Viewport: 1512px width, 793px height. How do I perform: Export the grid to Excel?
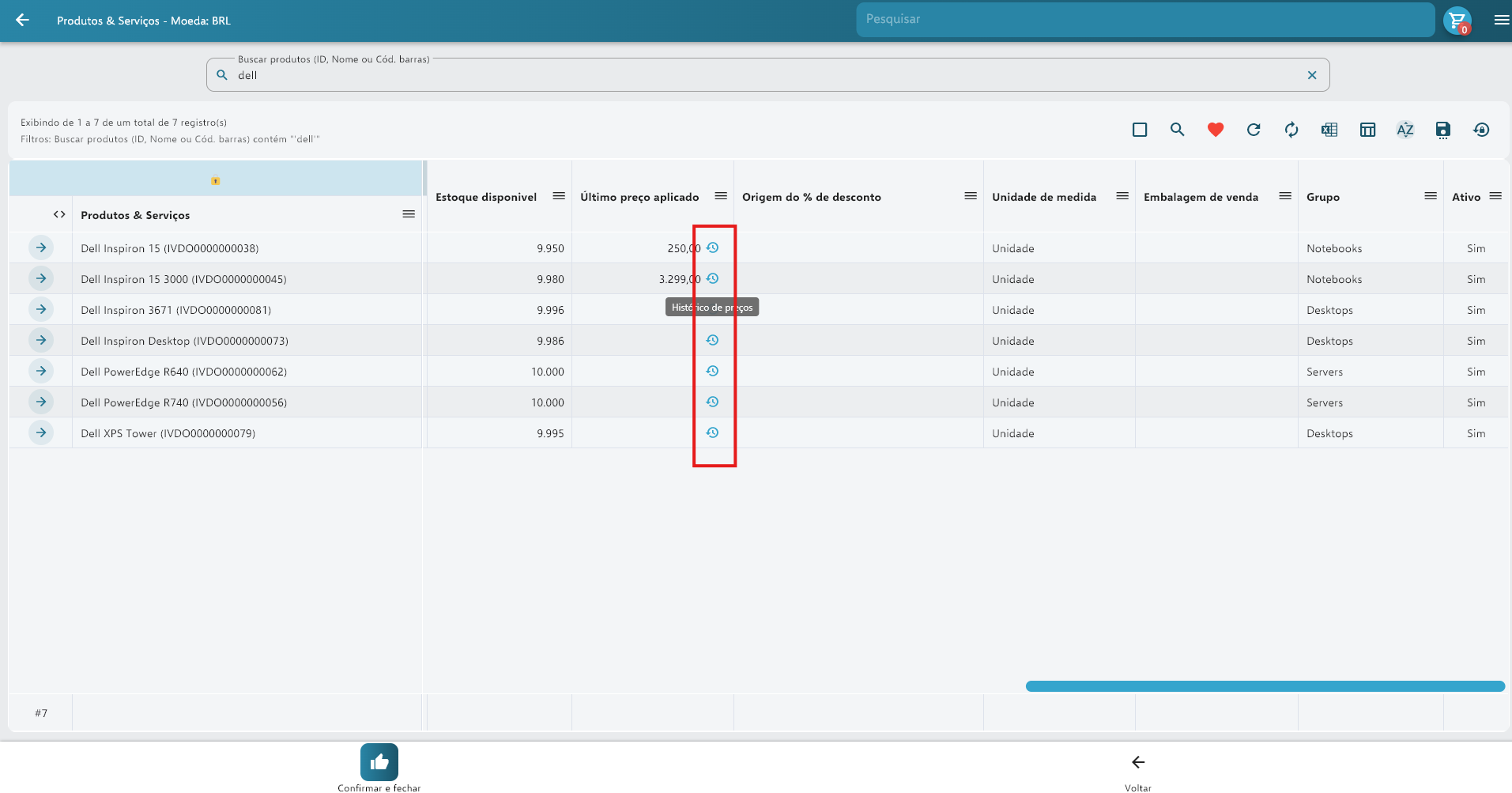[x=1329, y=130]
